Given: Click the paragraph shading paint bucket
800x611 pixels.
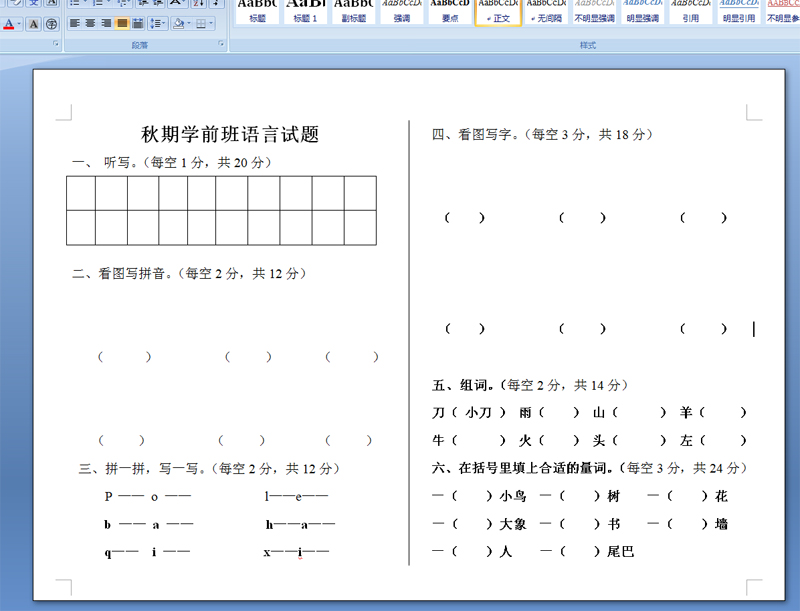Looking at the screenshot, I should pos(178,23).
